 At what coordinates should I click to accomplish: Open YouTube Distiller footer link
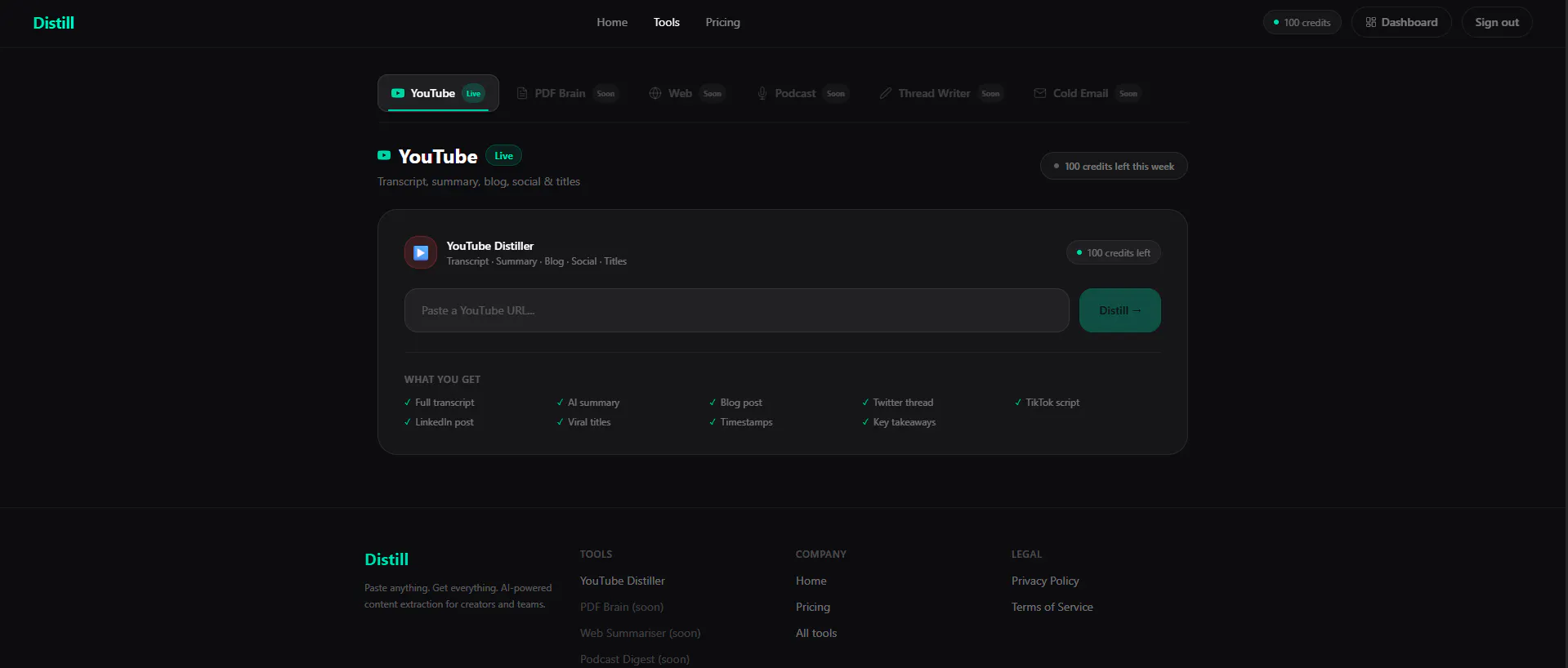(623, 581)
